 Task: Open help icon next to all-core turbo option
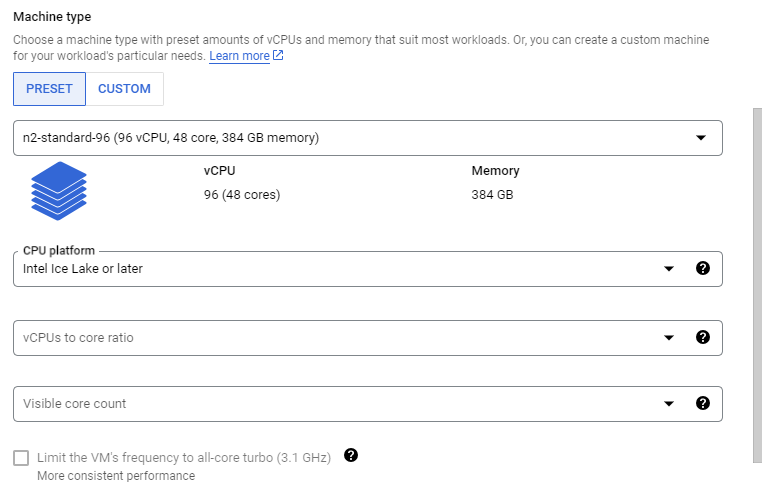350,456
